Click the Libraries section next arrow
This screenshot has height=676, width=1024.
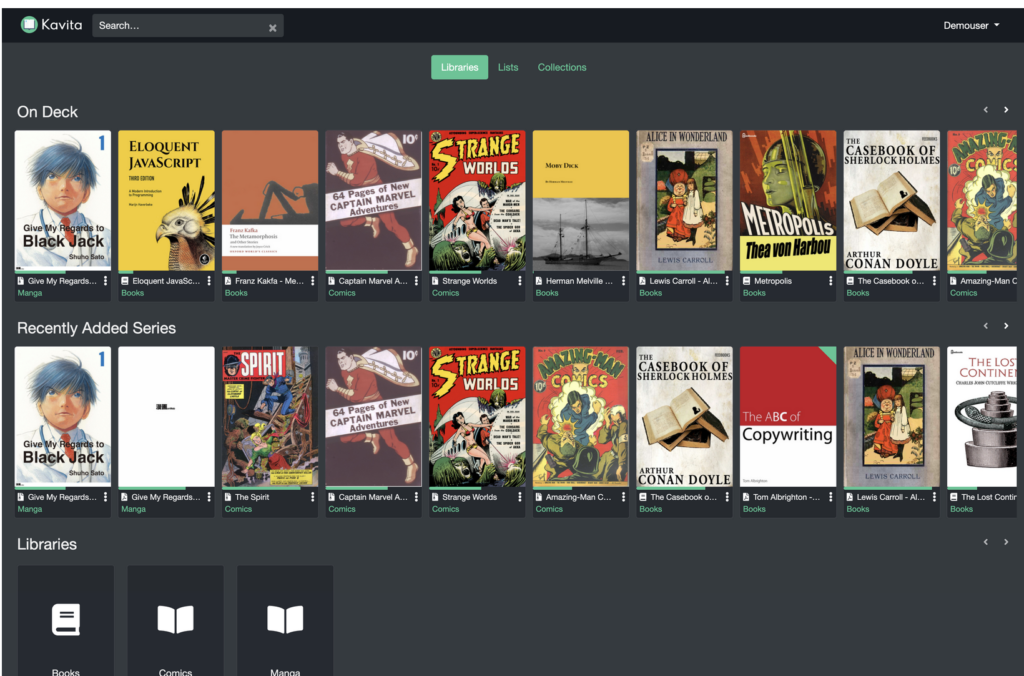pos(1006,542)
